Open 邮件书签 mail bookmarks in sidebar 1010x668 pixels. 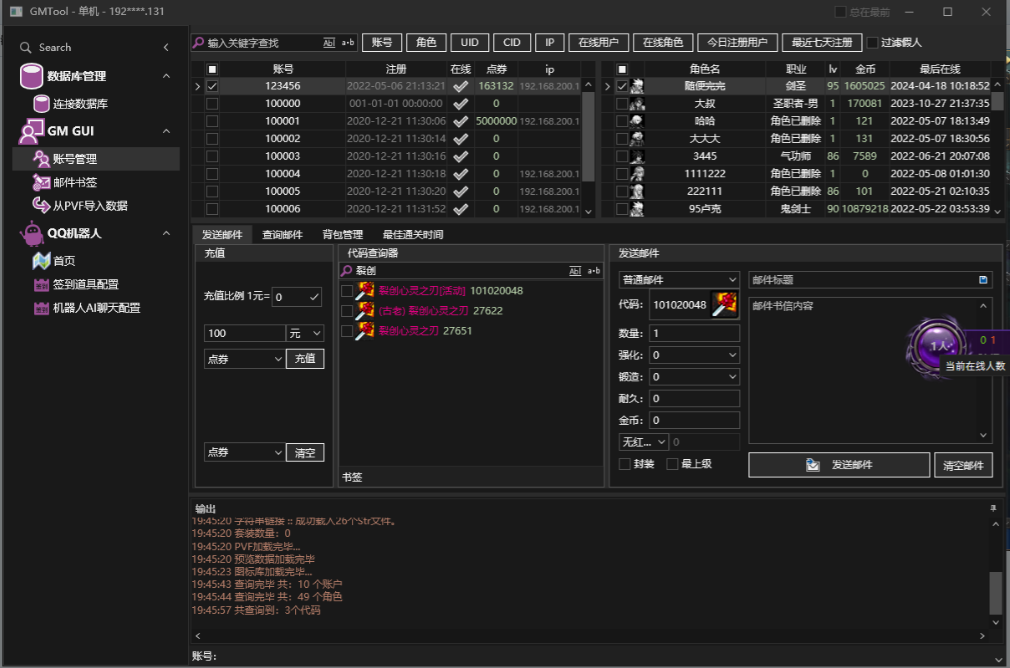75,182
